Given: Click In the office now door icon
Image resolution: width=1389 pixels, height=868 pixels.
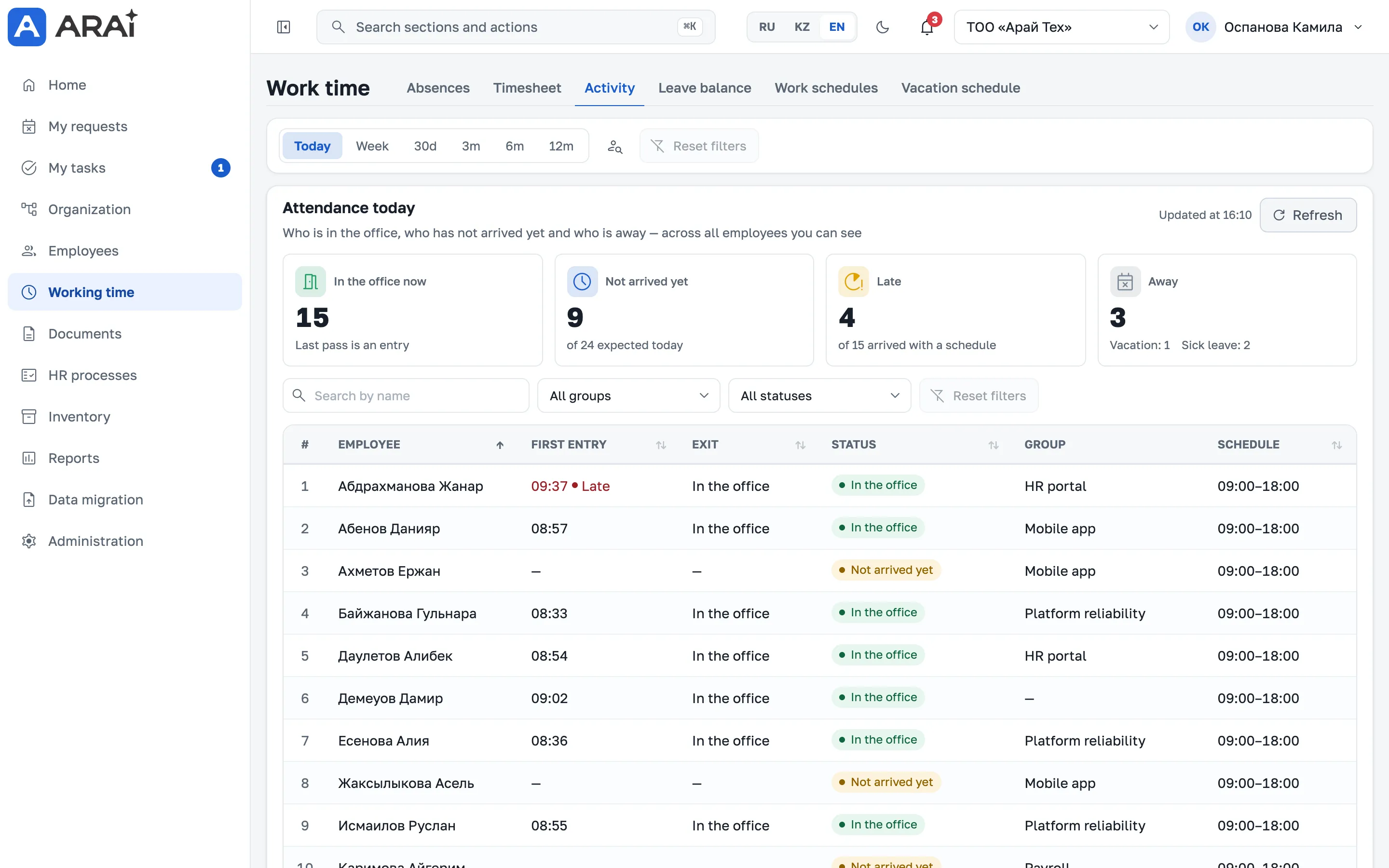Looking at the screenshot, I should [311, 281].
